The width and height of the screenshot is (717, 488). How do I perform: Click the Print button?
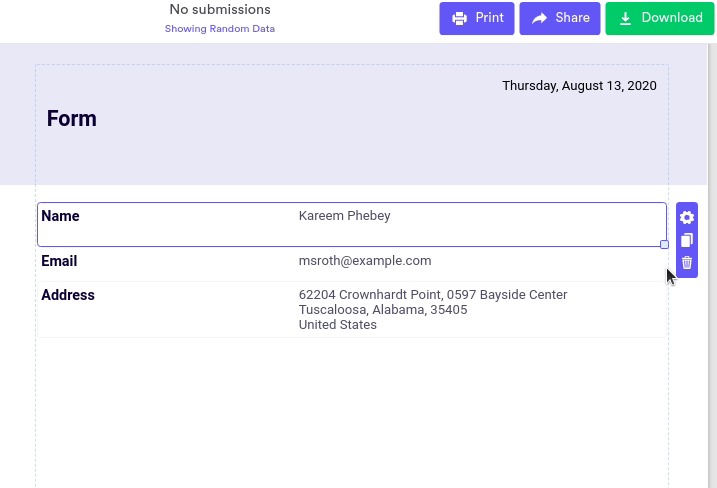pyautogui.click(x=477, y=18)
